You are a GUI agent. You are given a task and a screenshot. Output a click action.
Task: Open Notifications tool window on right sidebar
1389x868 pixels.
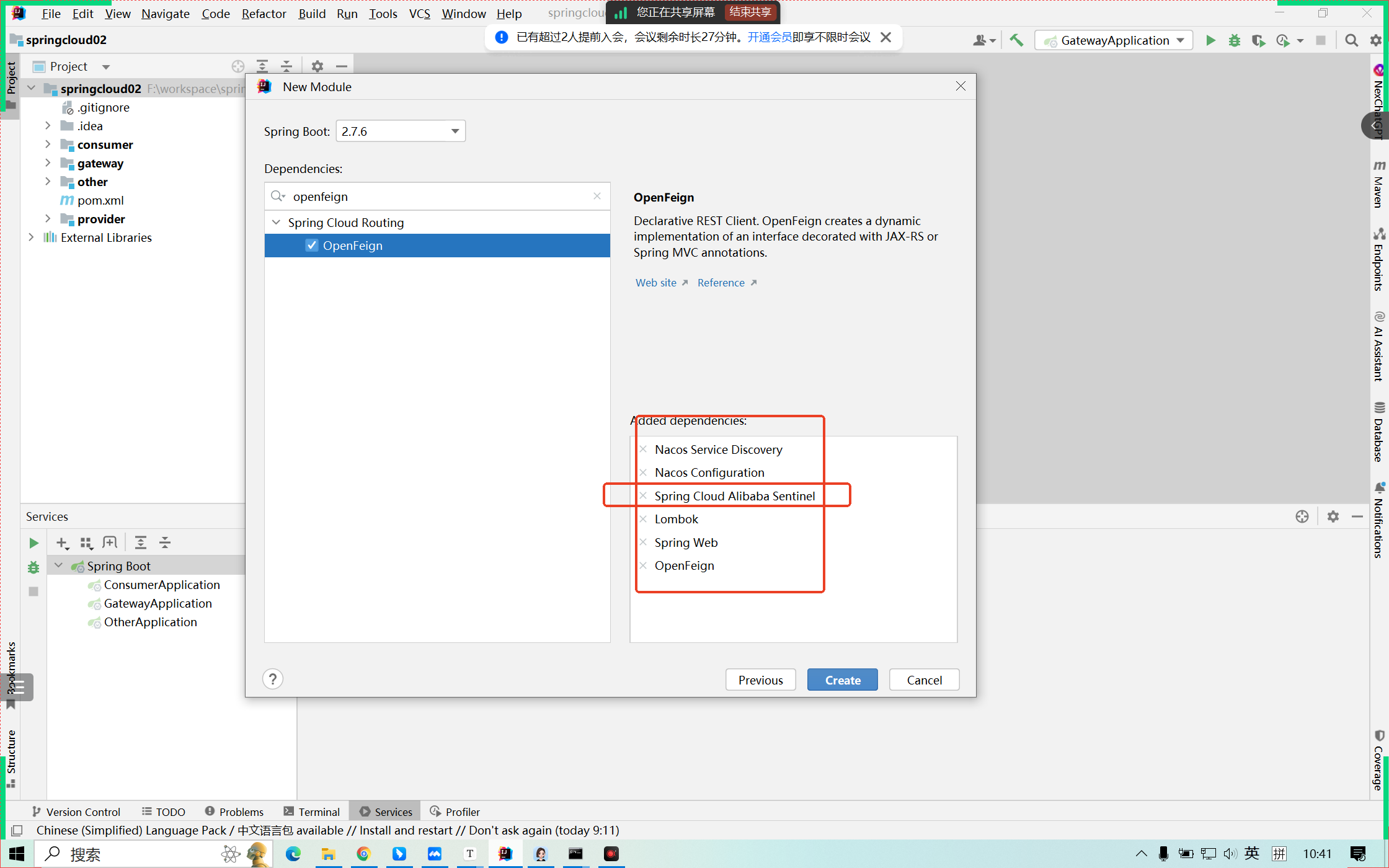point(1378,520)
